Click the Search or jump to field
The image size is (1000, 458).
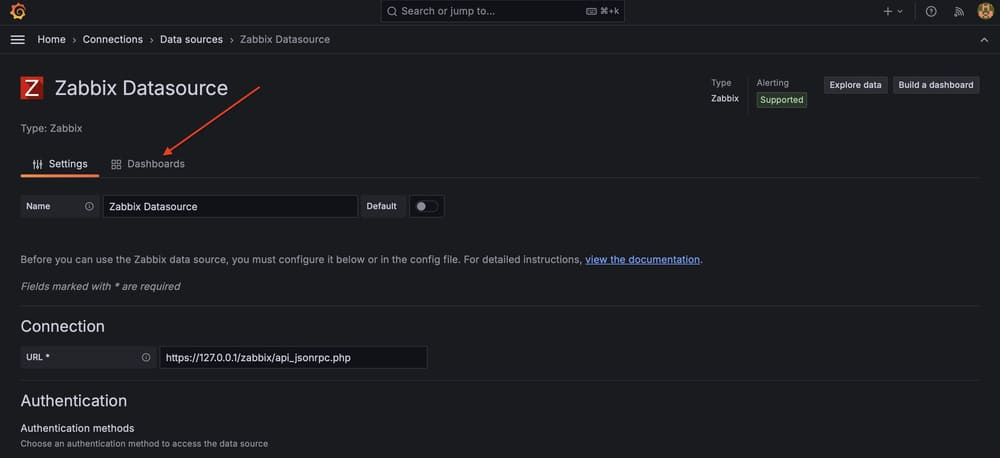[503, 11]
